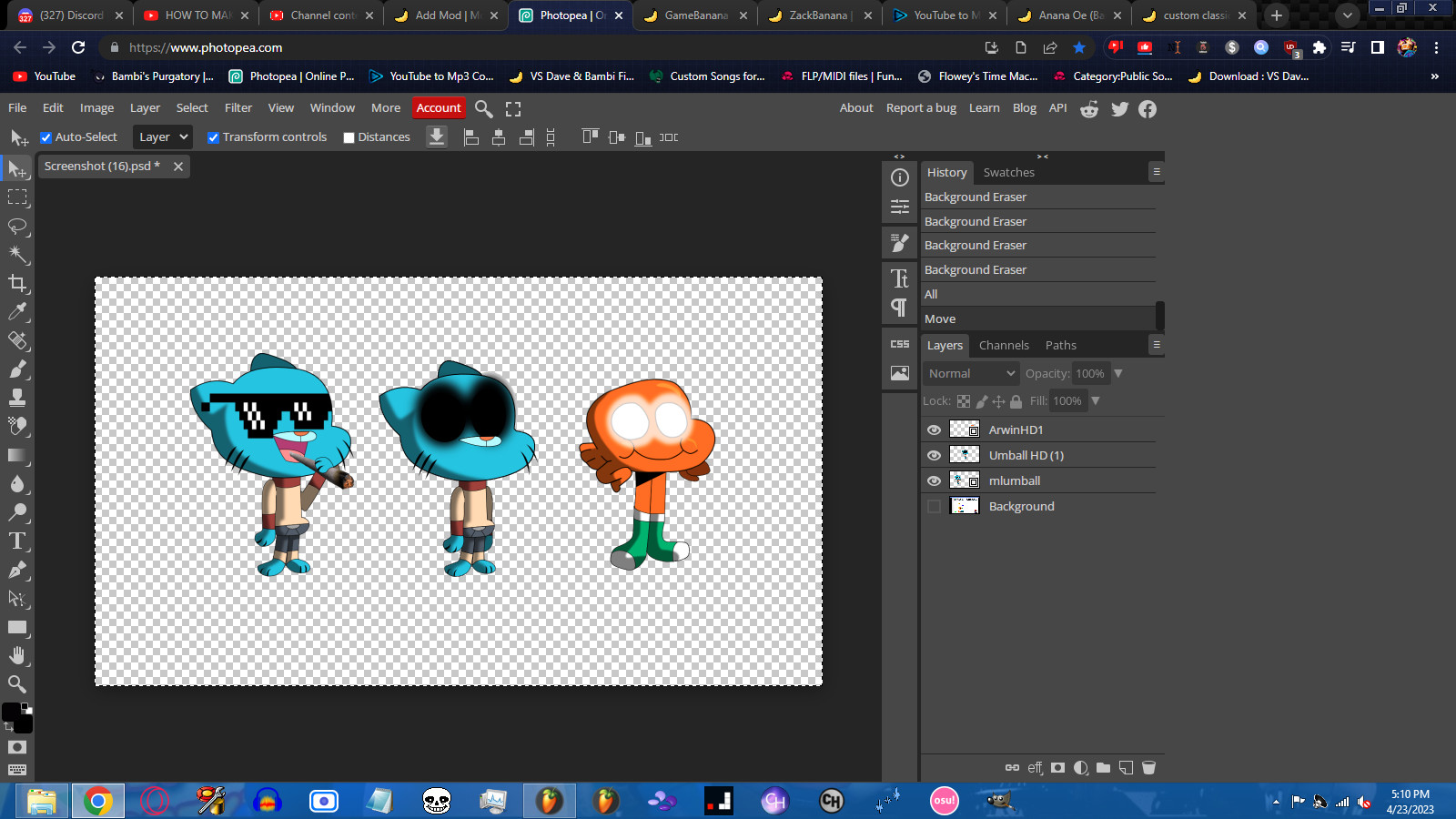Toggle fullscreen mode icon
Image resolution: width=1456 pixels, height=819 pixels.
click(x=513, y=109)
